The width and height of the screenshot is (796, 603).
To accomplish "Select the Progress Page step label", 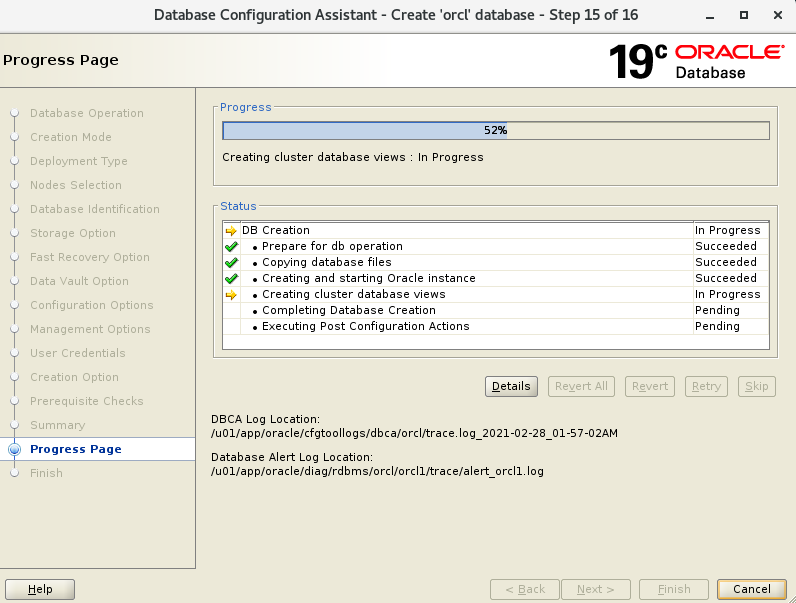I will [x=76, y=449].
